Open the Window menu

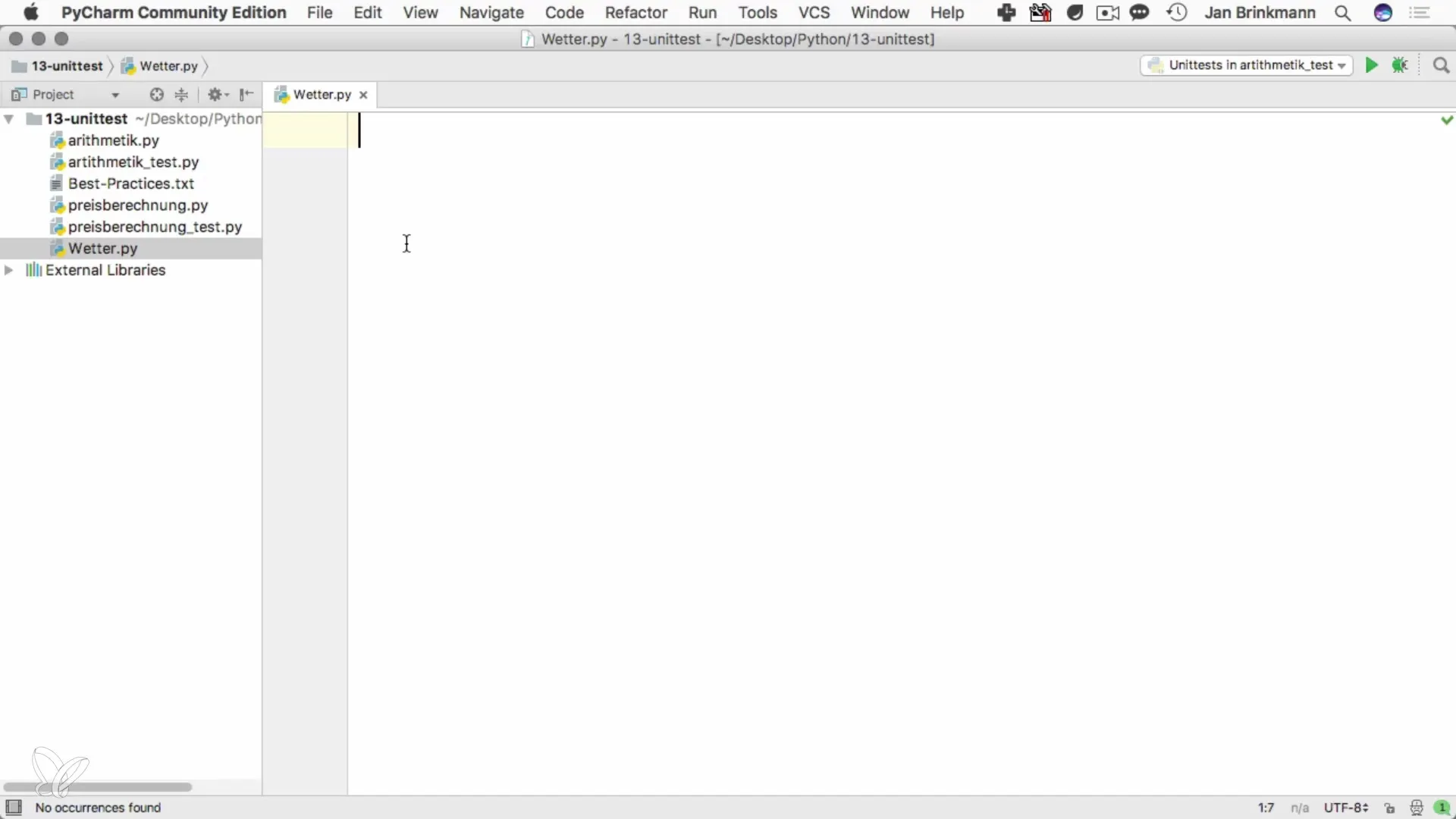pos(880,13)
